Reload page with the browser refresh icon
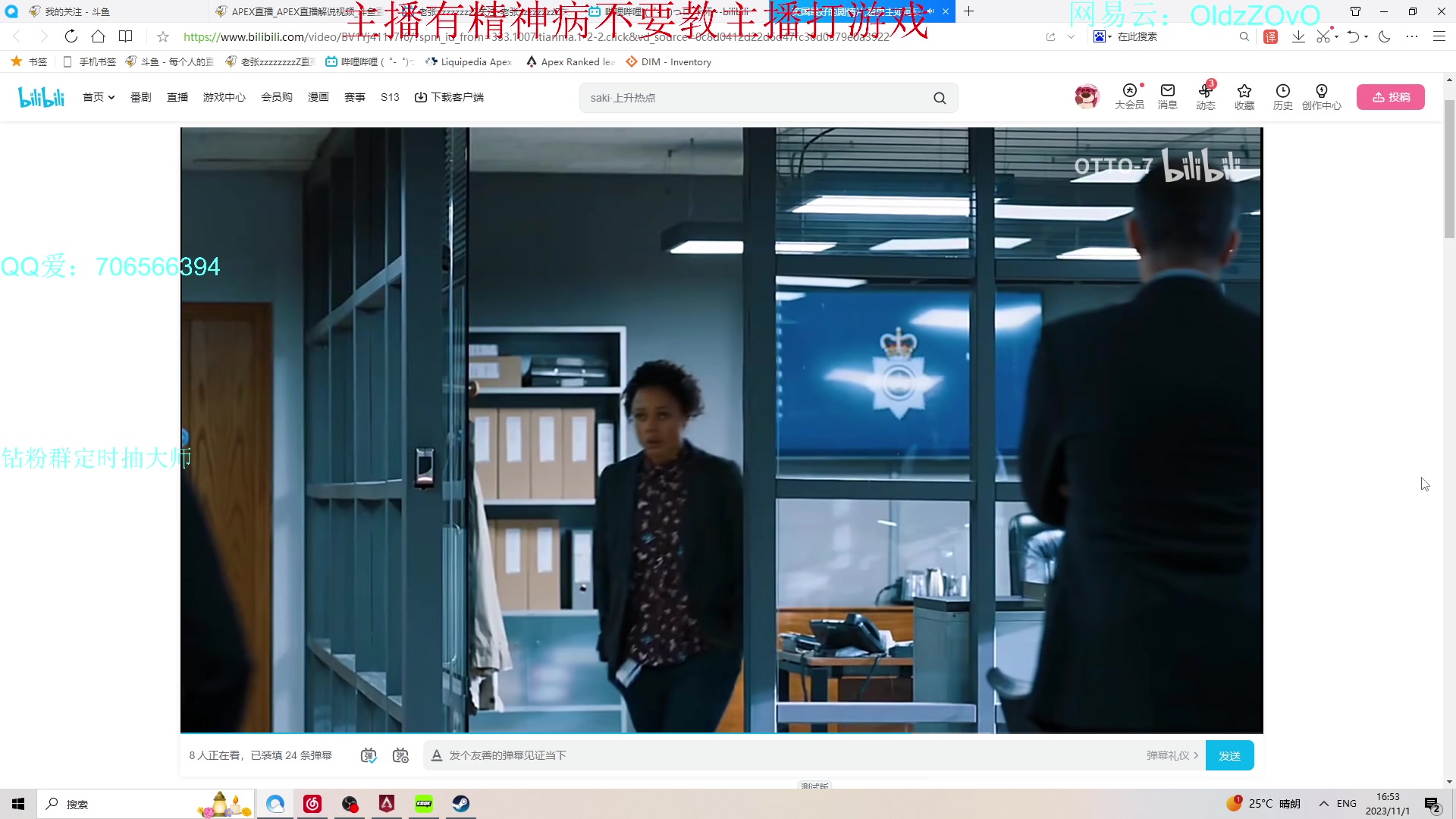The image size is (1456, 819). click(x=71, y=36)
